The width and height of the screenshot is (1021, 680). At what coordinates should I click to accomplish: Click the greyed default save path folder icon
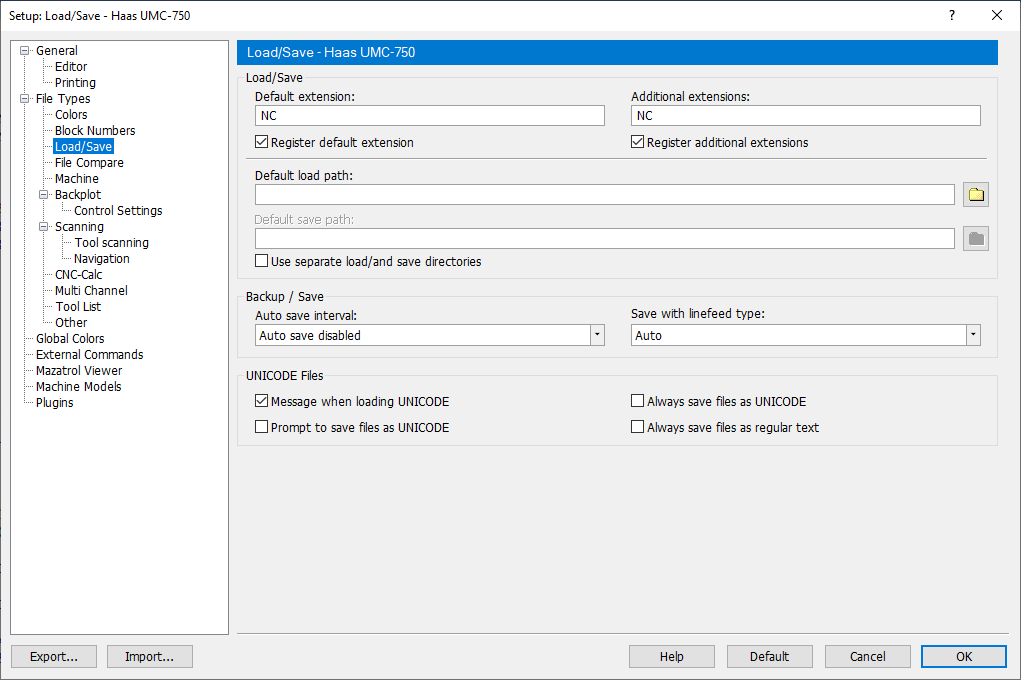[975, 238]
